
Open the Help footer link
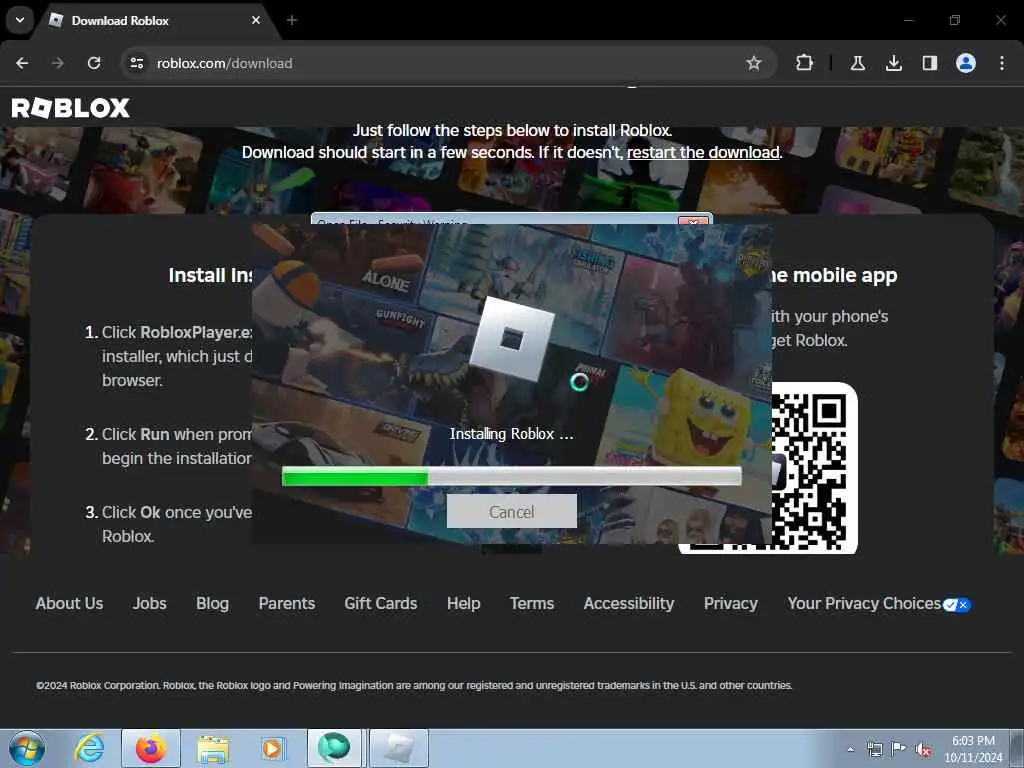464,603
